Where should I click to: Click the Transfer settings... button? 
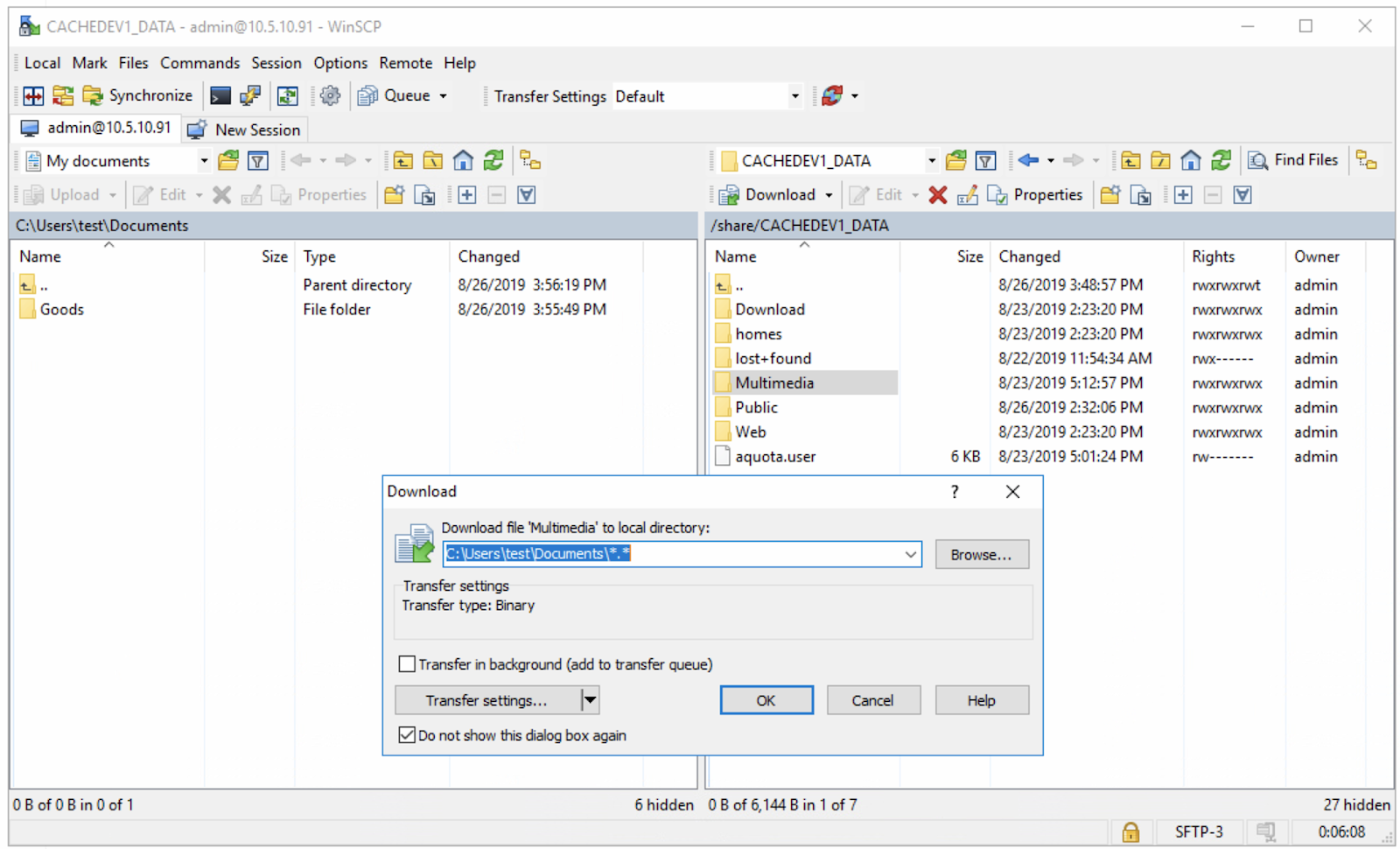tap(487, 700)
